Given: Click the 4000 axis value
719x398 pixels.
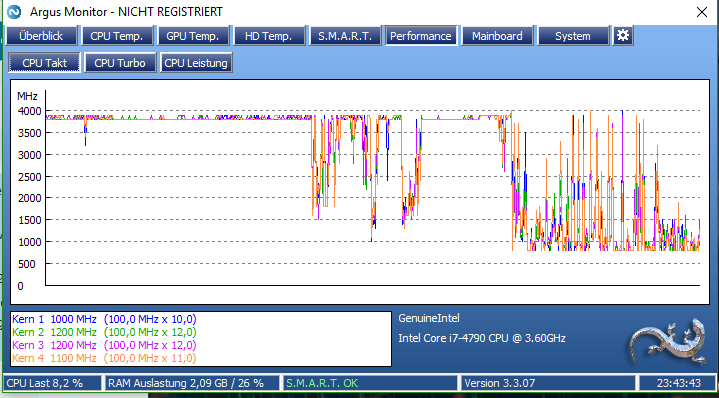Looking at the screenshot, I should (x=29, y=111).
